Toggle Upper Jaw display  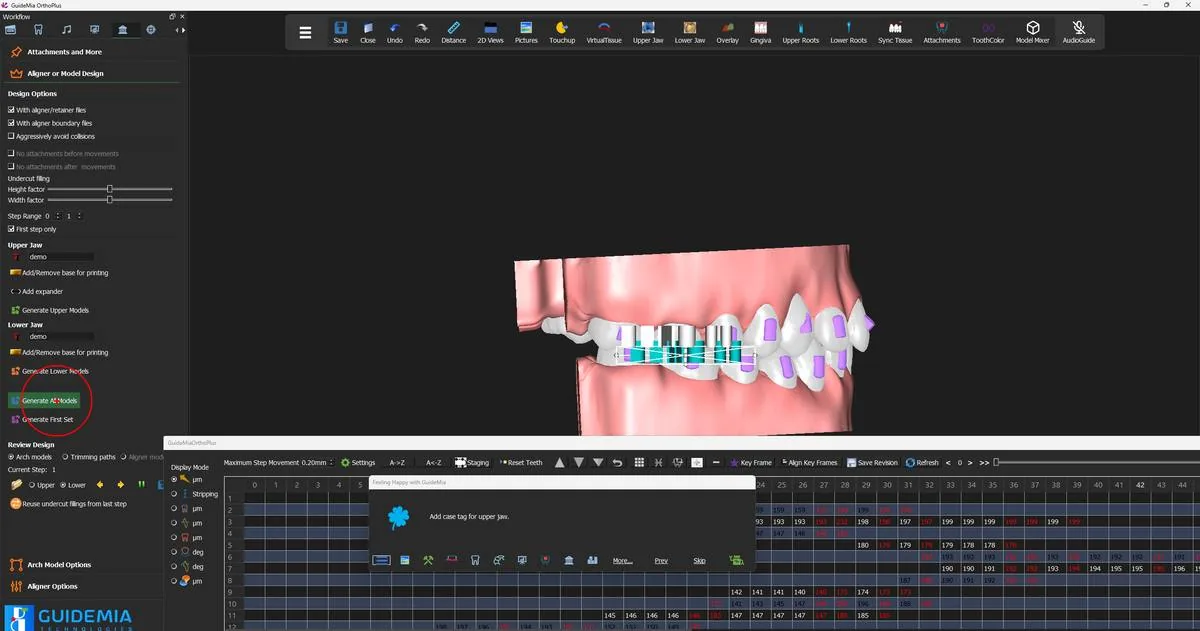(648, 32)
